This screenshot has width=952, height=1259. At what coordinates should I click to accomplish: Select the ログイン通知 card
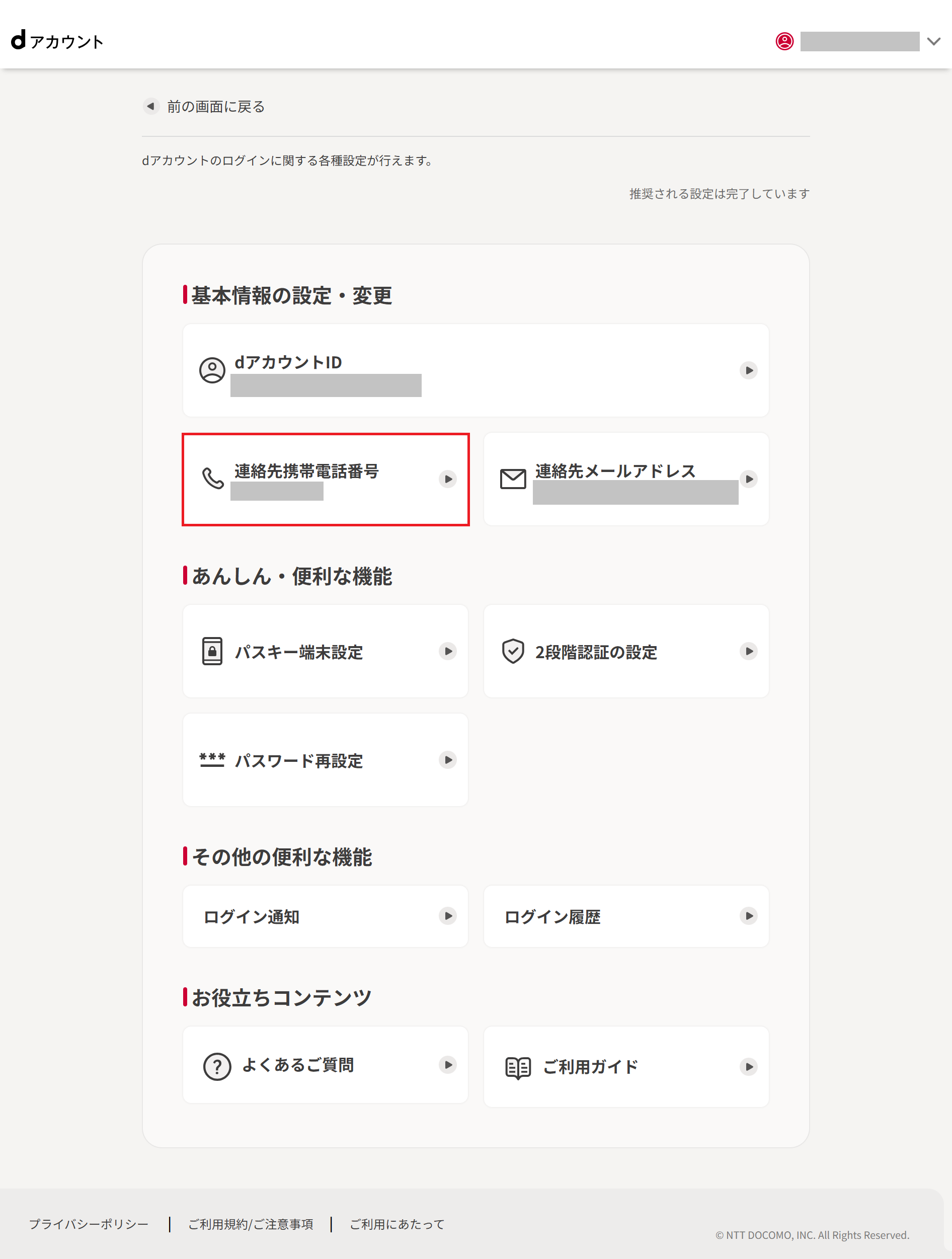coord(325,916)
